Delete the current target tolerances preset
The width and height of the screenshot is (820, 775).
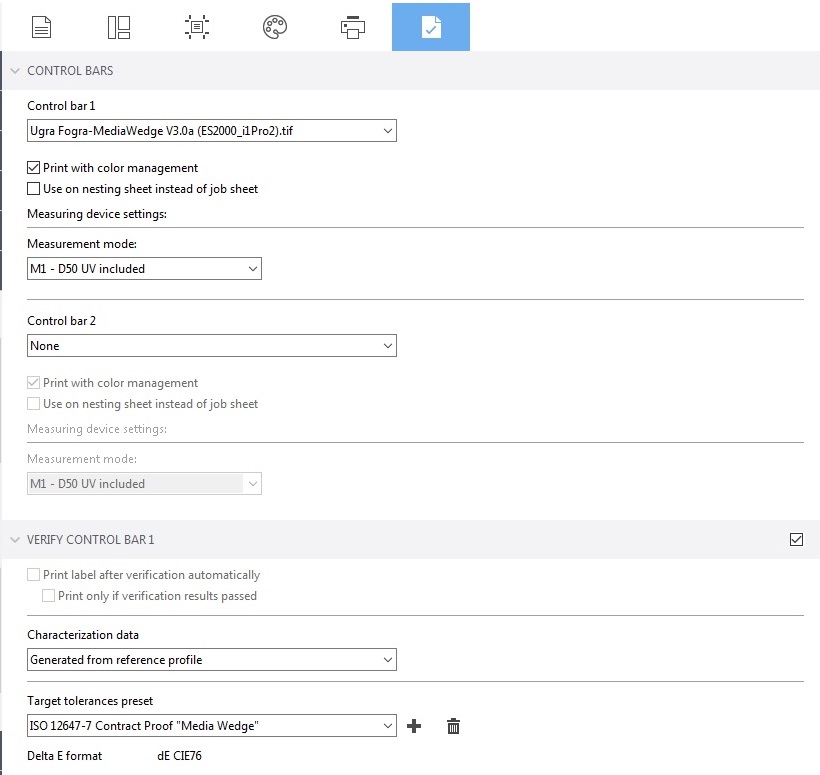pos(453,726)
